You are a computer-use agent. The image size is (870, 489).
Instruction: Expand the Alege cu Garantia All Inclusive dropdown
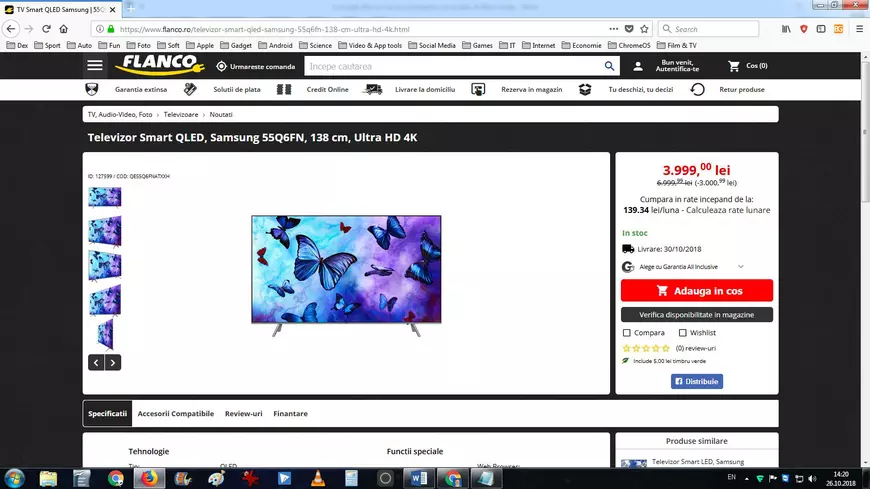click(741, 267)
